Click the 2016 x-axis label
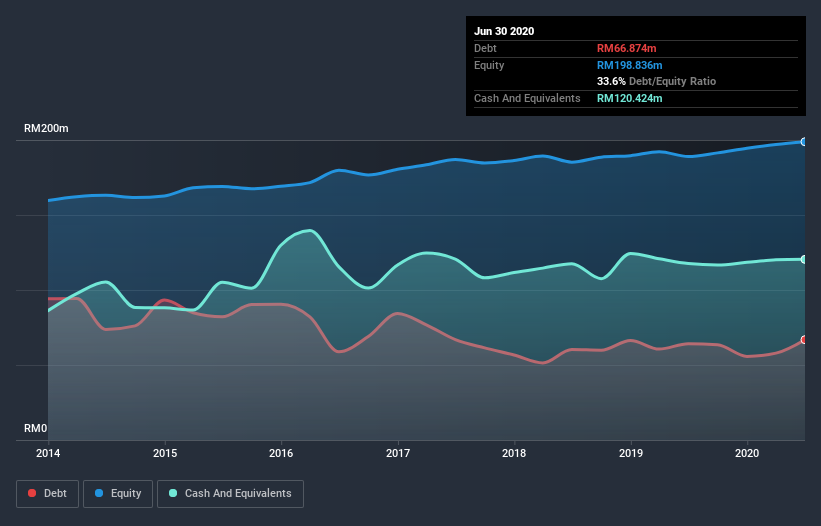 click(x=281, y=453)
